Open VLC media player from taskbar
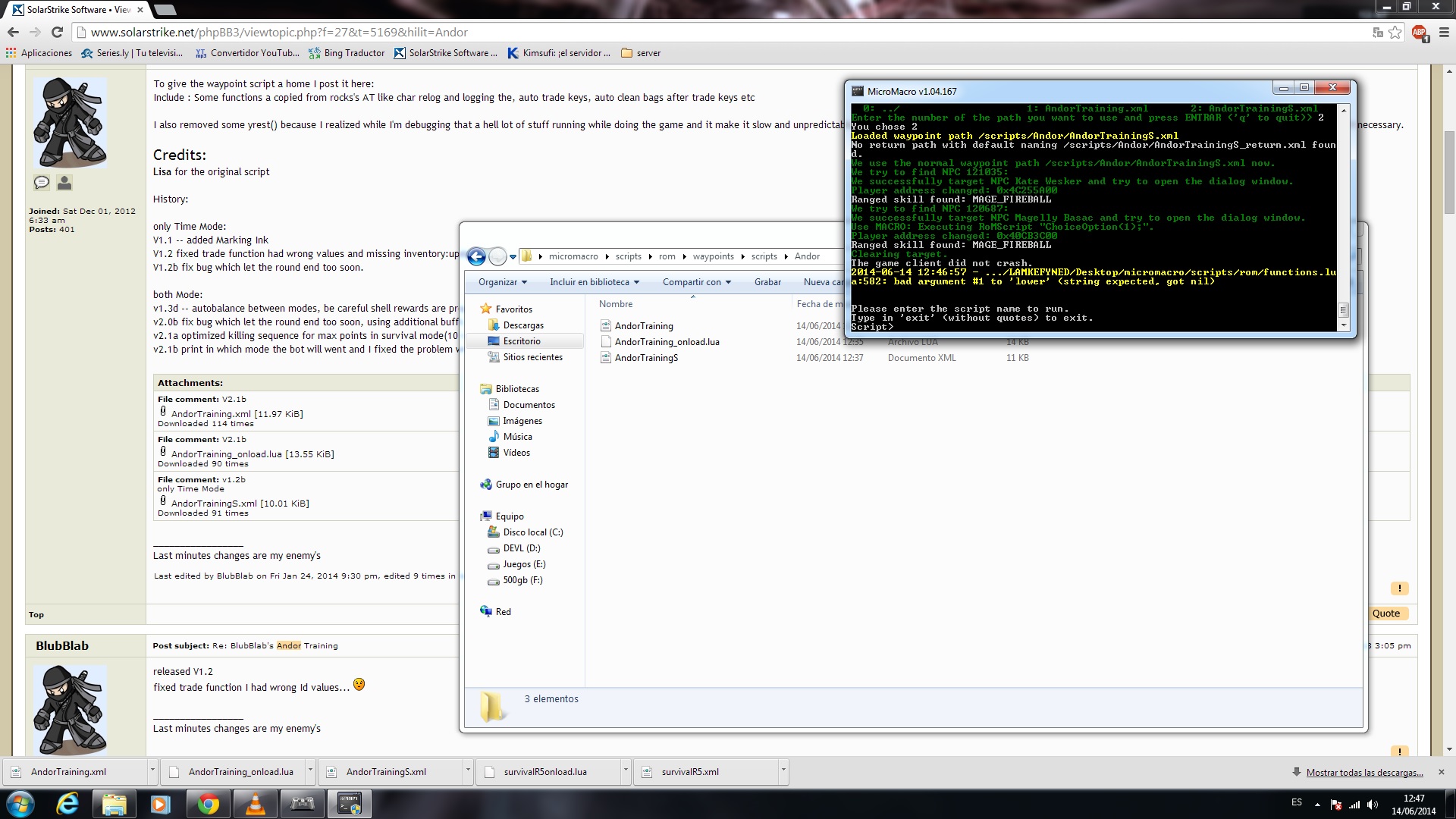This screenshot has width=1456, height=819. pos(256,804)
